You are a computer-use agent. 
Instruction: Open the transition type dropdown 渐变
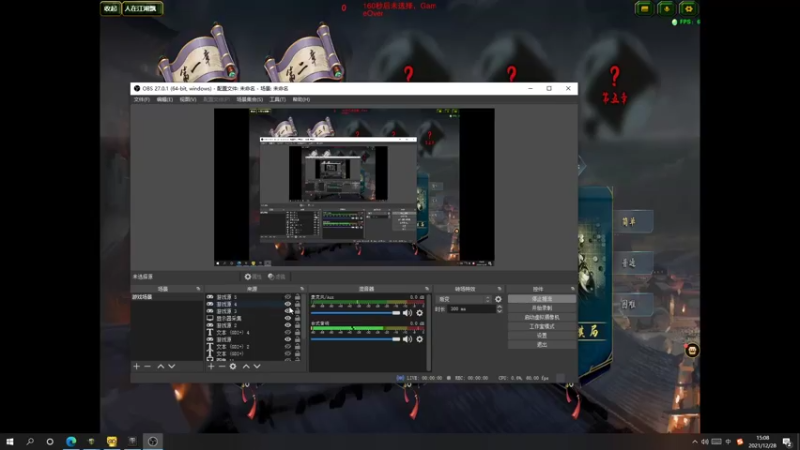(x=464, y=299)
